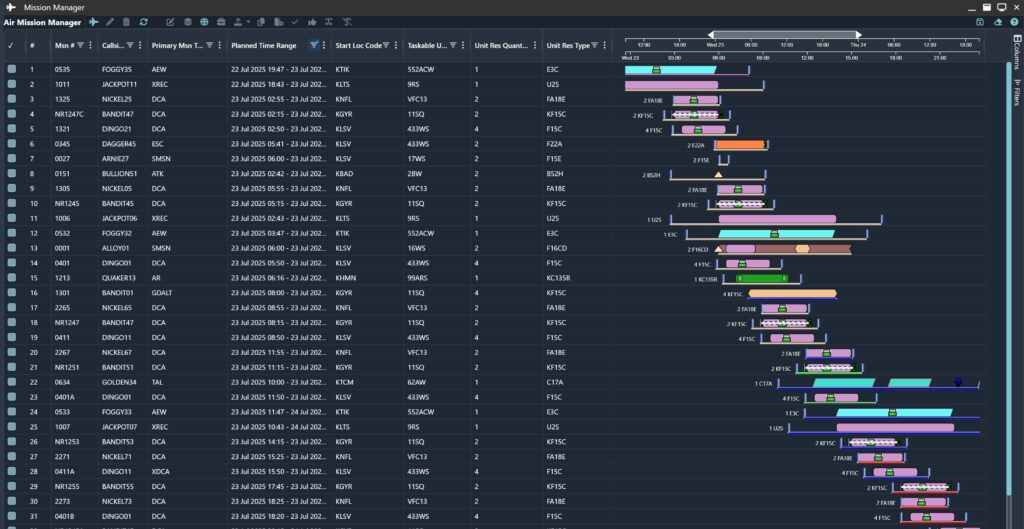This screenshot has height=529, width=1024.
Task: Click the eraser icon top right
Action: pyautogui.click(x=998, y=22)
